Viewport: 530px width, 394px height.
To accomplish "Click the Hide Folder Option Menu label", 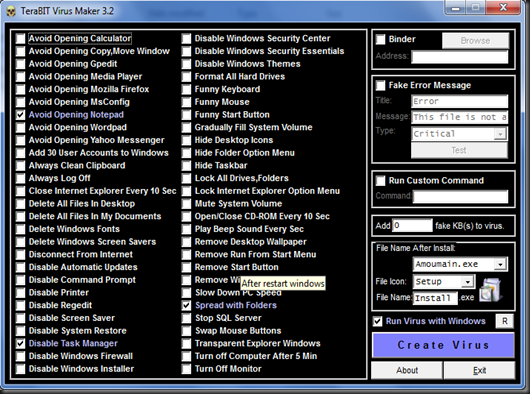I will coord(244,153).
